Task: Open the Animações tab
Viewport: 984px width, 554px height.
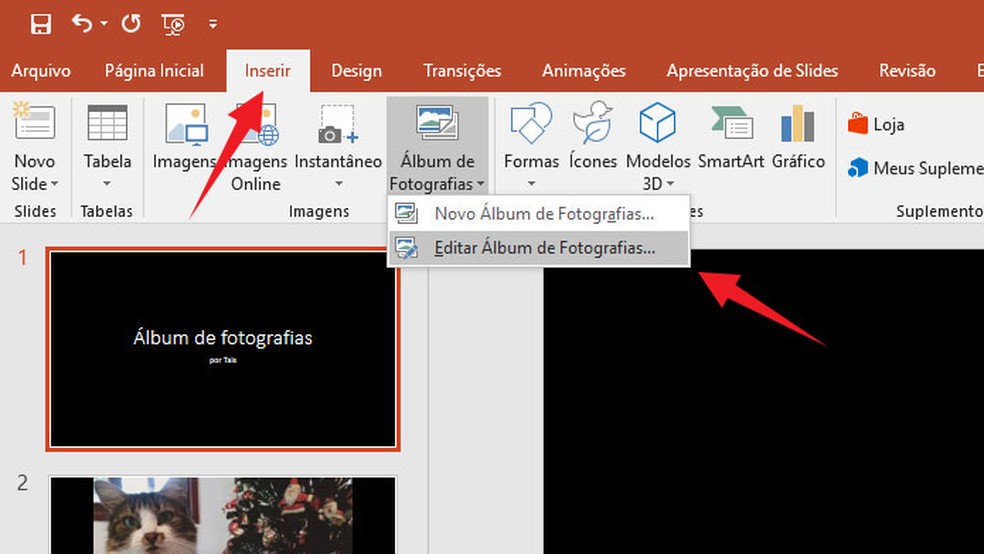Action: tap(584, 71)
